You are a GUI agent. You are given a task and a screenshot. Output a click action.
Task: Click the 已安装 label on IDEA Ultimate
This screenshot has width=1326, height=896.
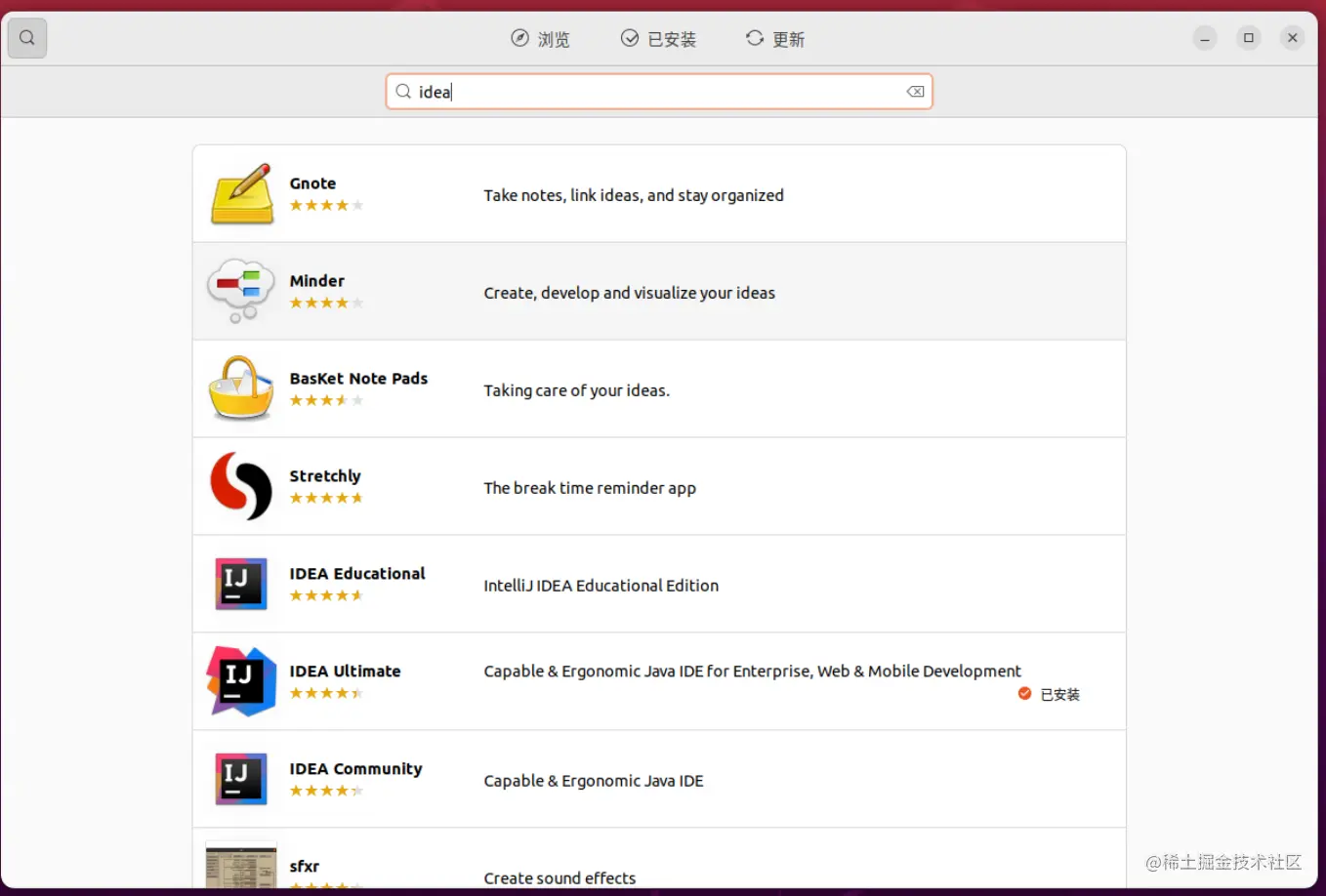click(x=1059, y=694)
